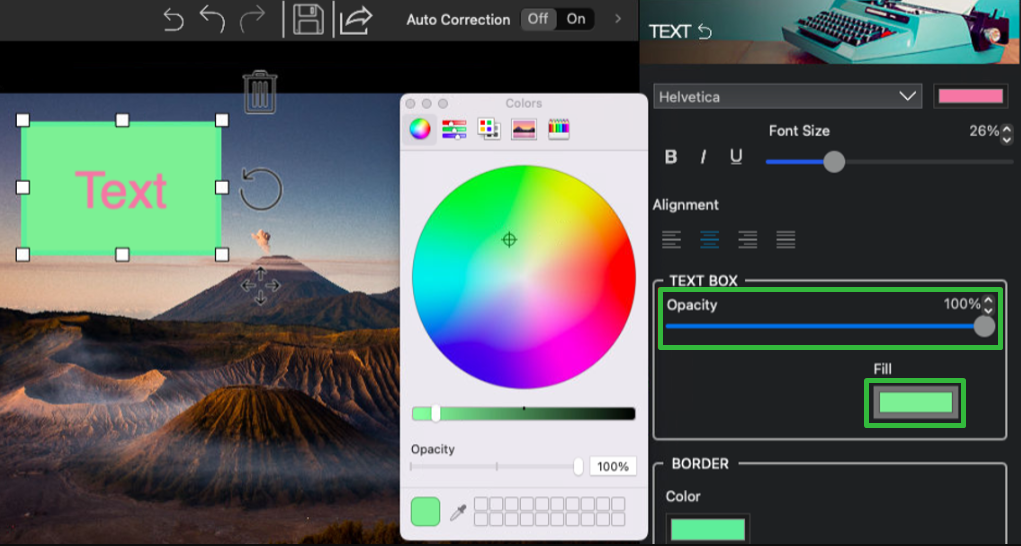
Task: Toggle Bold text formatting
Action: pos(671,157)
